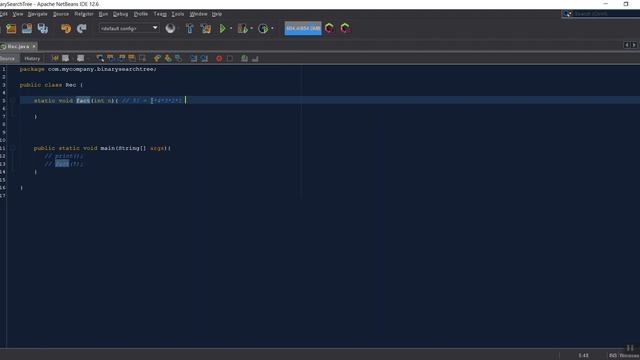Collapse the main method code fold
This screenshot has height=360, width=640.
(13, 148)
